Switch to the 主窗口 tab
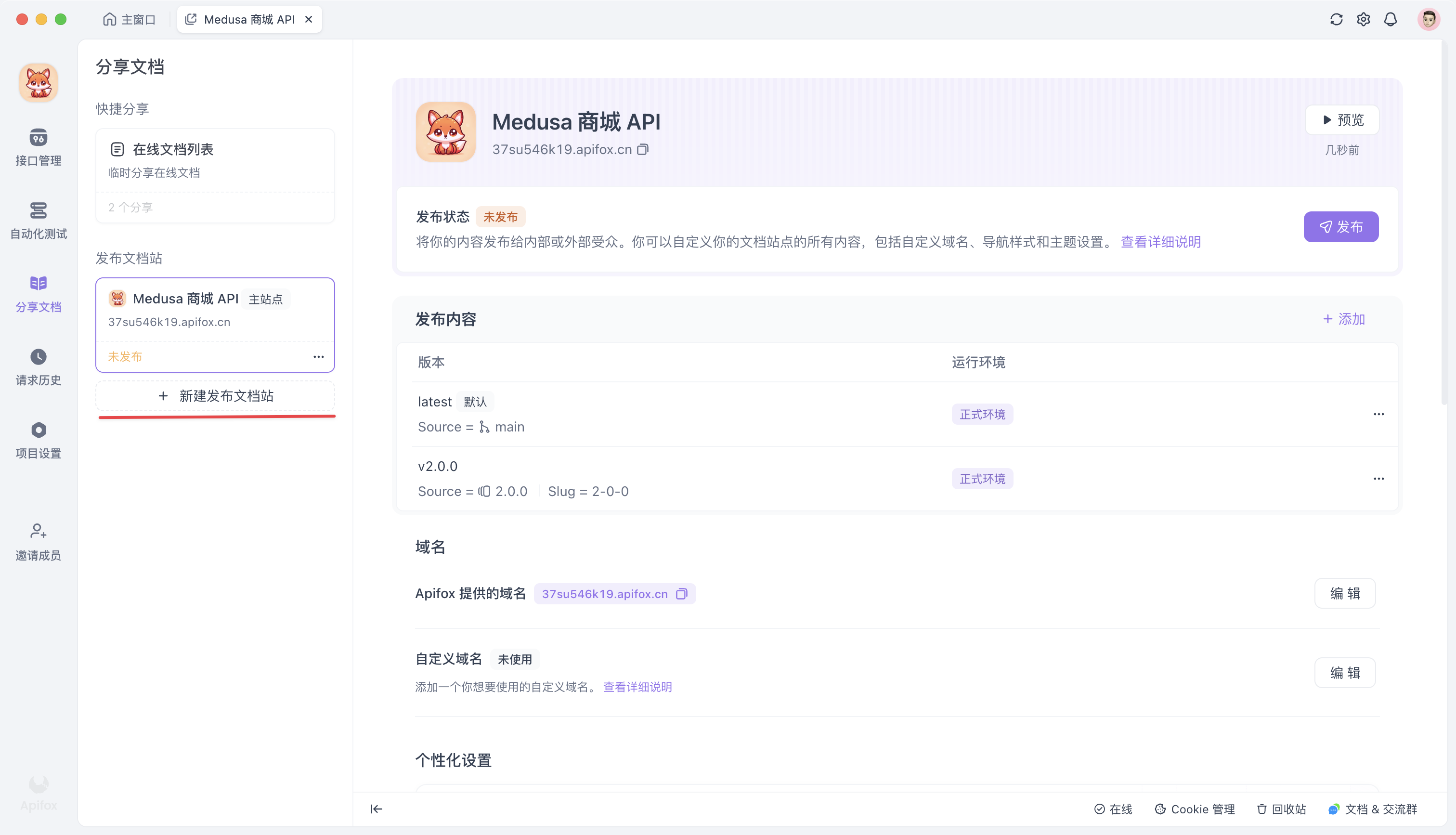Screen dimensions: 1456x835 129,19
